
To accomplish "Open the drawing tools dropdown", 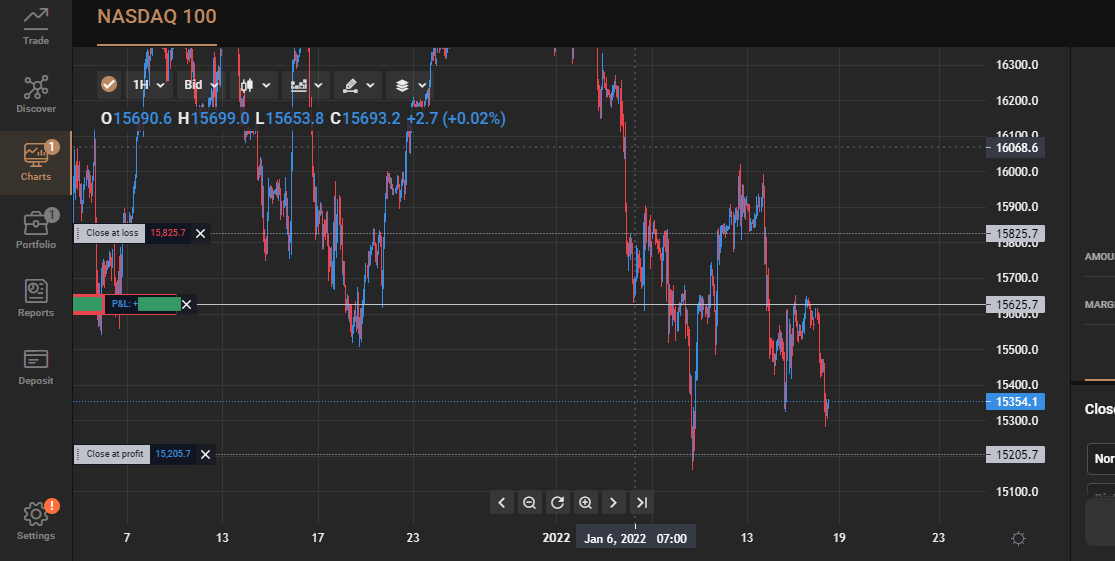I will 358,85.
